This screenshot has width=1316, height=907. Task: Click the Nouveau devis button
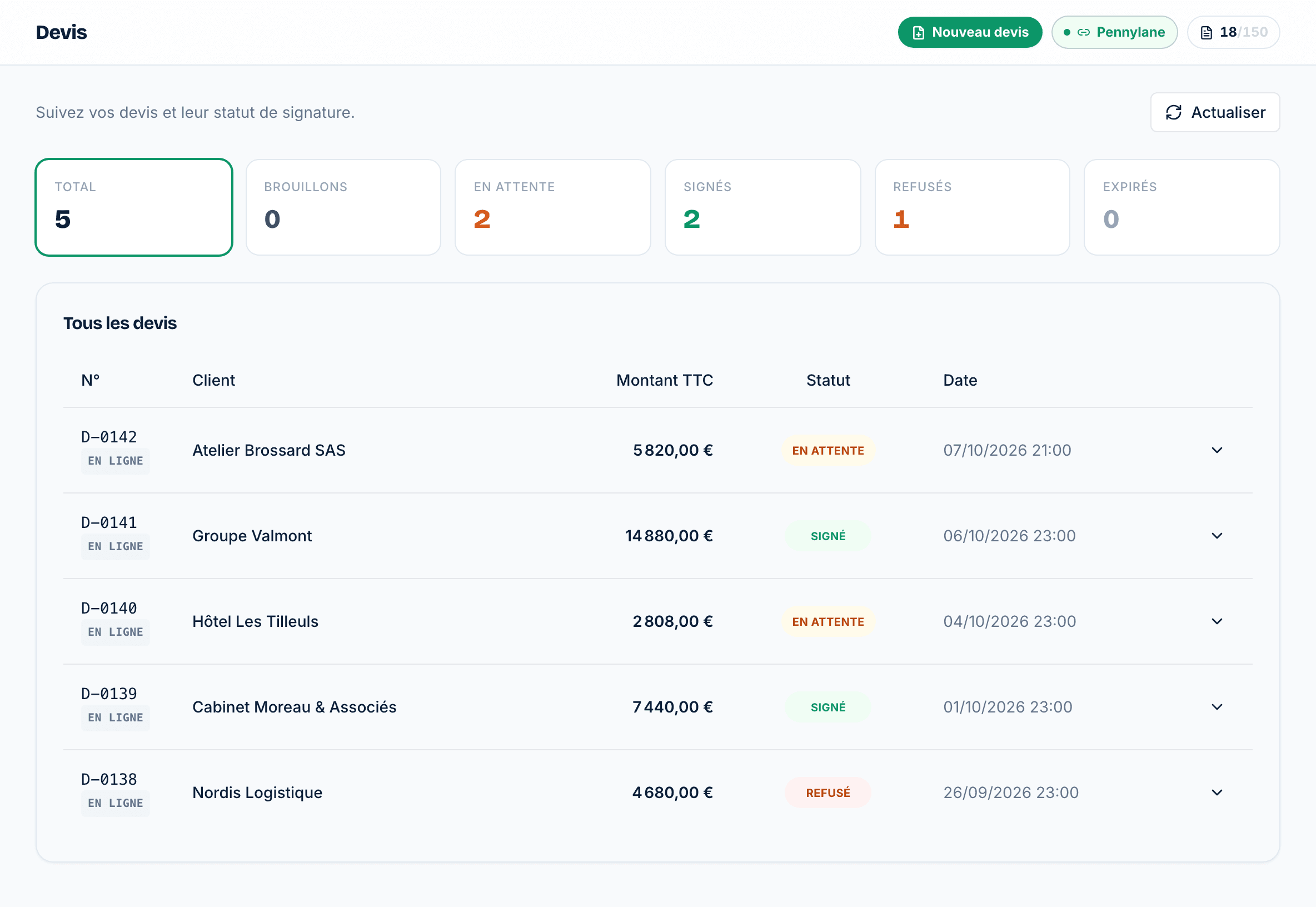click(x=970, y=32)
